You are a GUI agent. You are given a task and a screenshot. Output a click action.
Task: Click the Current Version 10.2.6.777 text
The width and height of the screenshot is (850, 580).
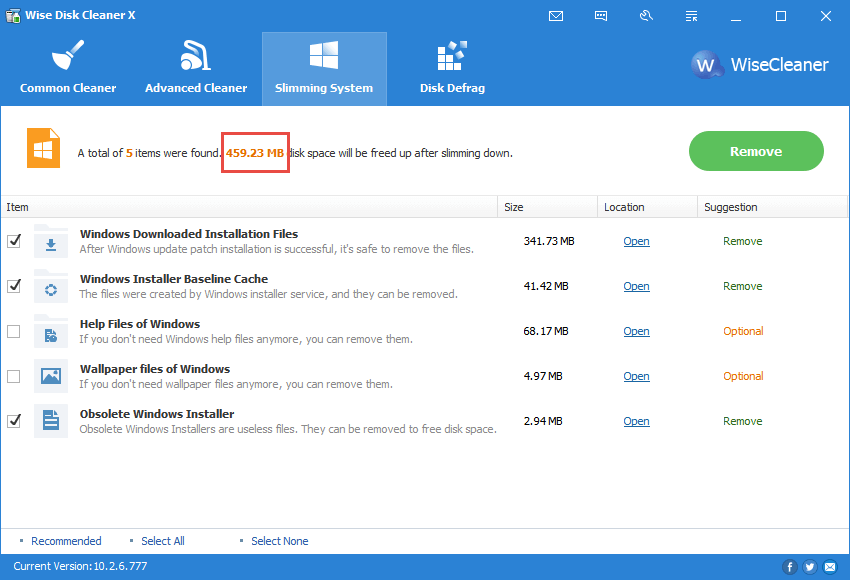click(x=80, y=566)
